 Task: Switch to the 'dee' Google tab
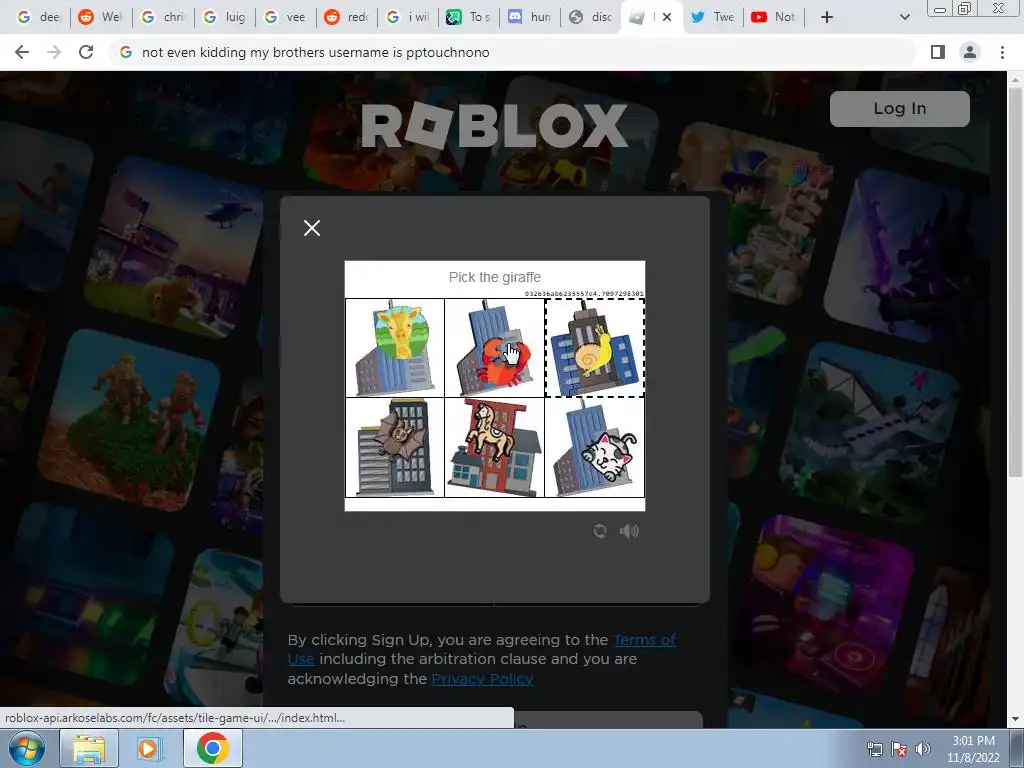tap(38, 17)
